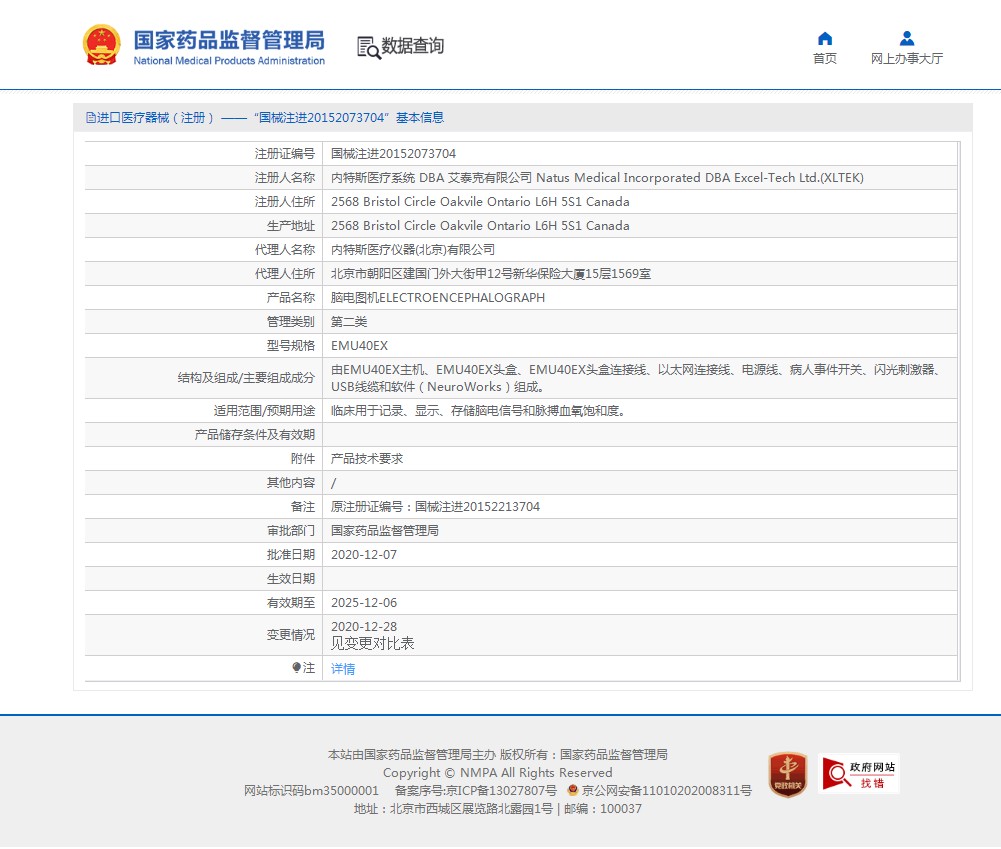Select the 结构及组成 composition description text
The height and width of the screenshot is (849, 1001).
click(636, 378)
